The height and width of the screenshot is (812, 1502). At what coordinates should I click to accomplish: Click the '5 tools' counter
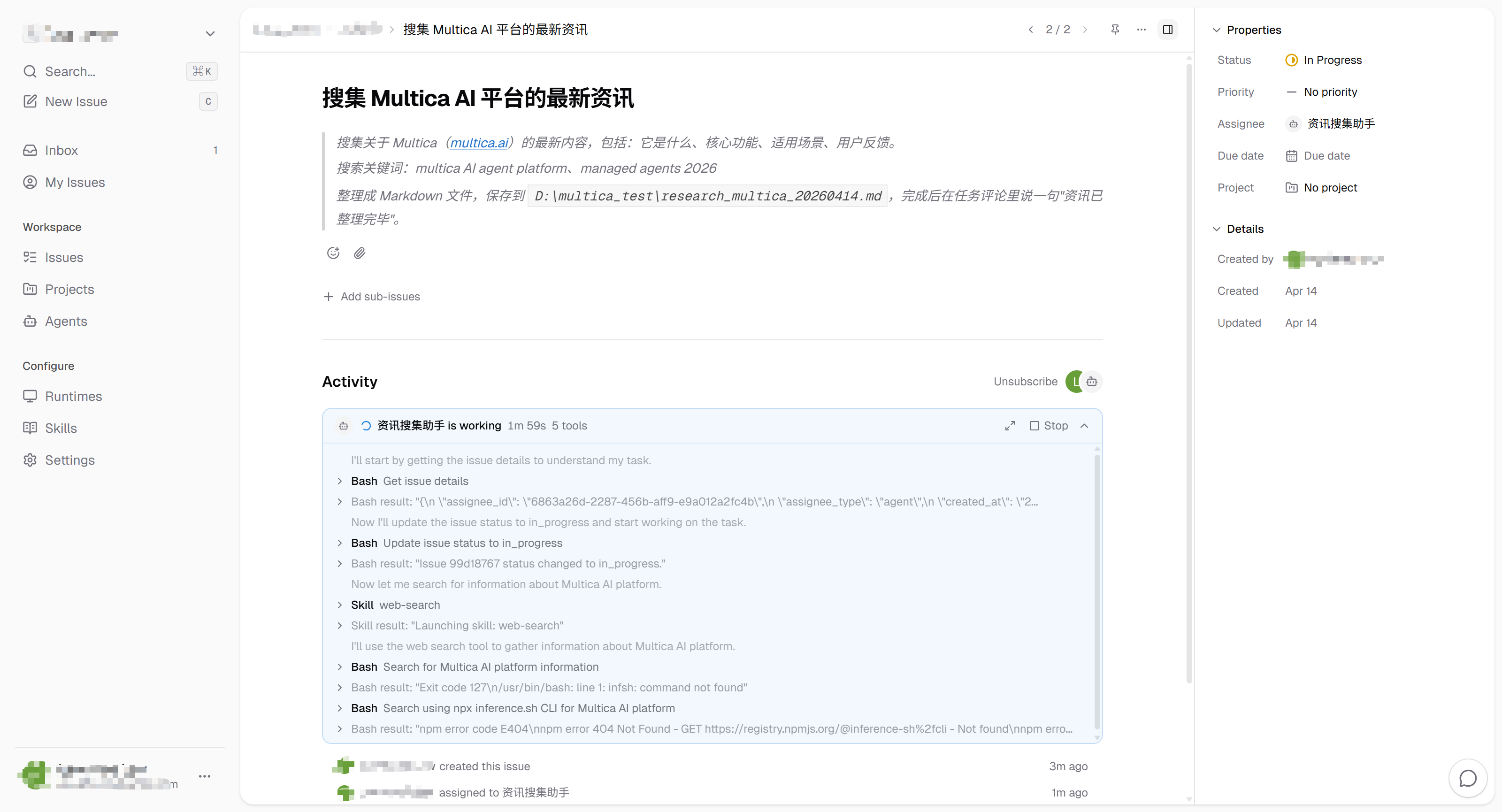[x=569, y=426]
